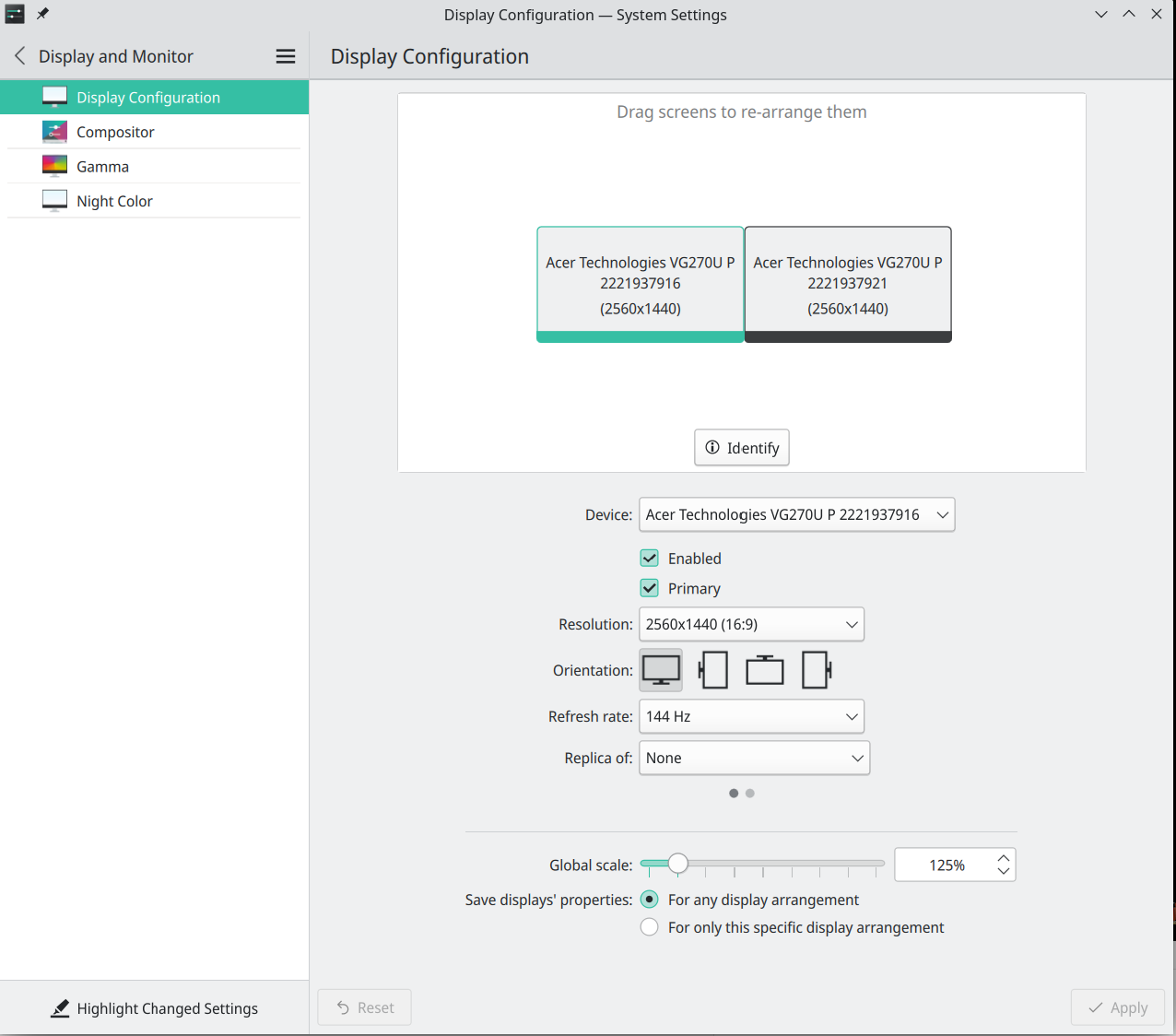Image resolution: width=1176 pixels, height=1036 pixels.
Task: Select the rotate-right portrait orientation icon
Action: (x=817, y=670)
